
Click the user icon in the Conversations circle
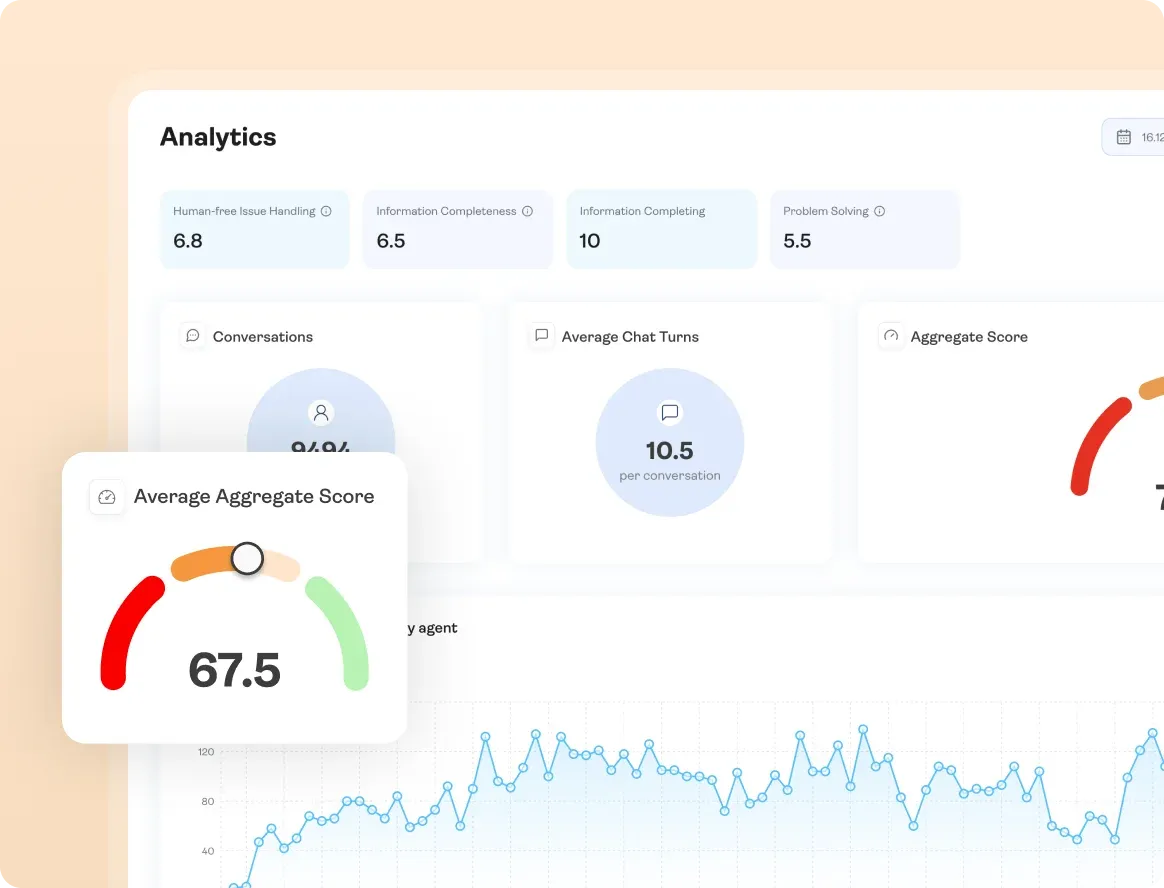click(x=321, y=412)
